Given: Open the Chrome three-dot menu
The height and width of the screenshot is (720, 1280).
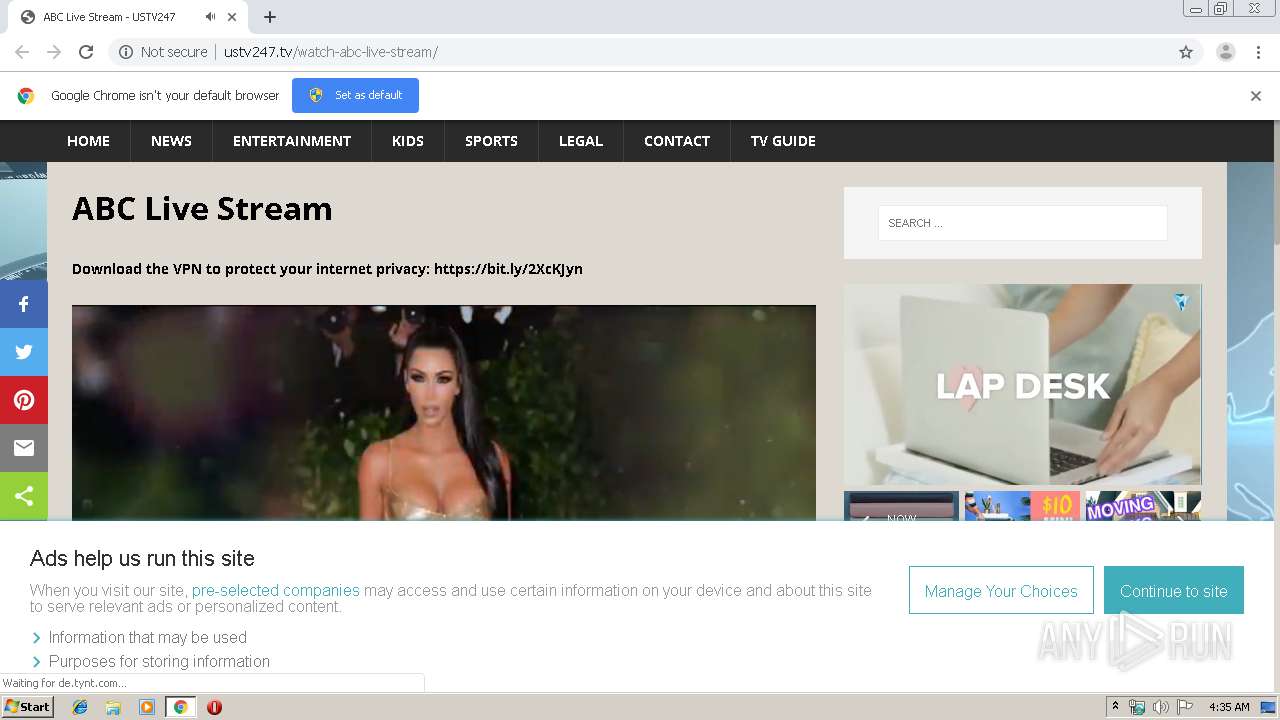Looking at the screenshot, I should coord(1258,52).
